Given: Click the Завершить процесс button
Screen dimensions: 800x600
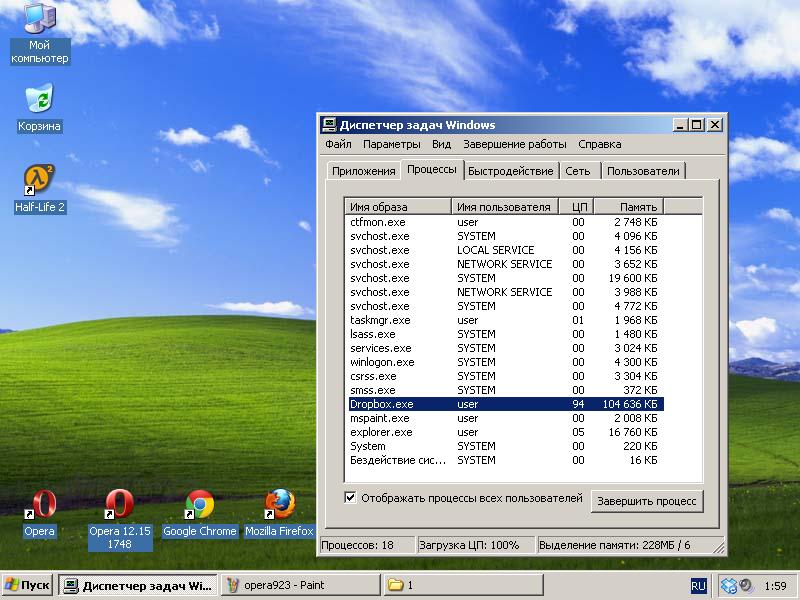Looking at the screenshot, I should tap(646, 500).
